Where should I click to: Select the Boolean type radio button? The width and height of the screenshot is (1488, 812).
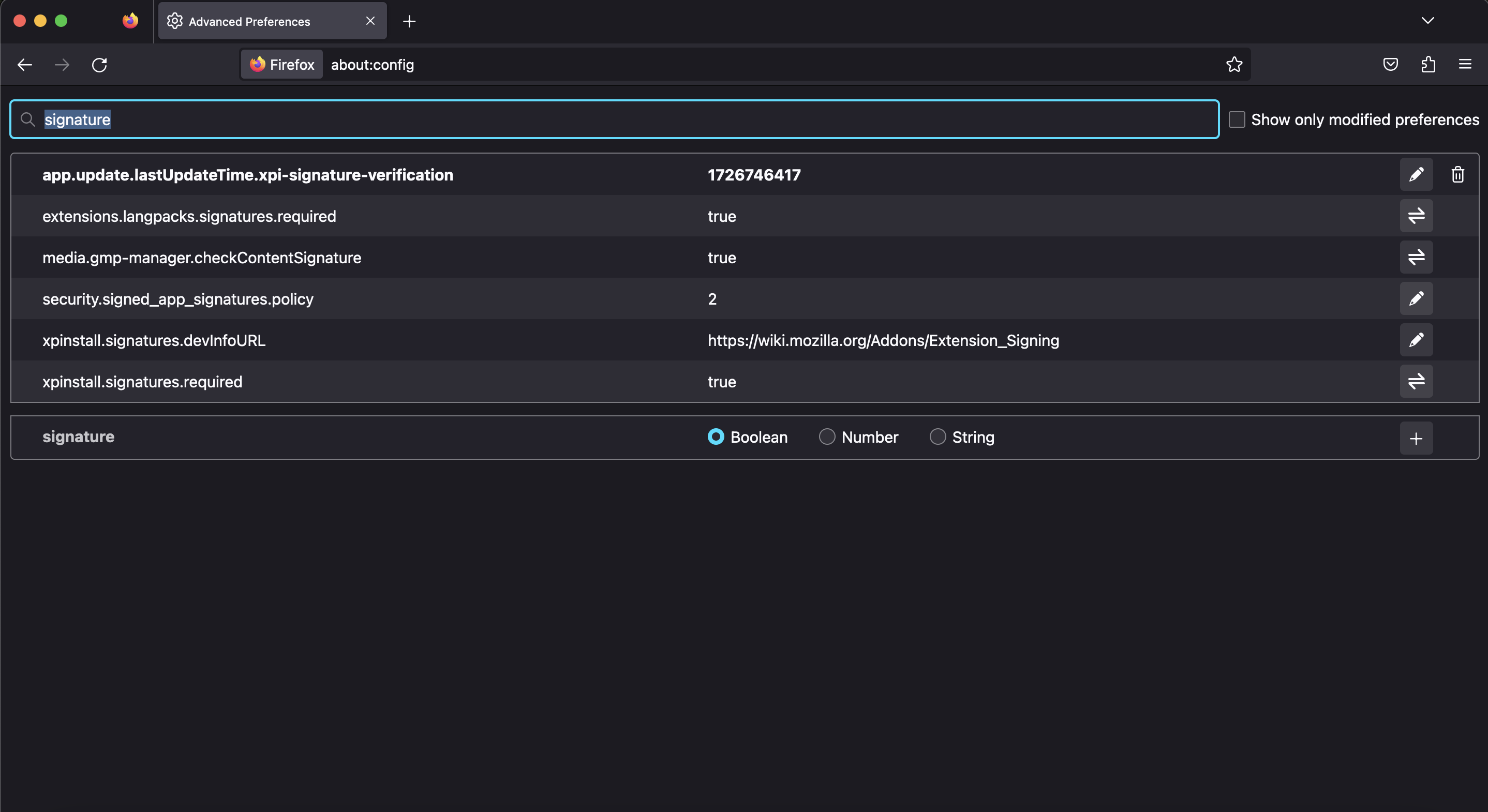click(x=716, y=437)
